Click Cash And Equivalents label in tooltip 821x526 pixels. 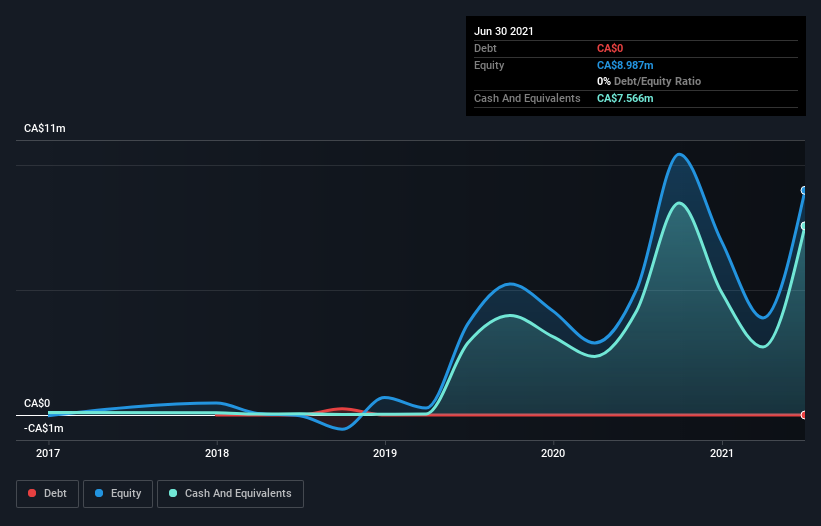[527, 98]
